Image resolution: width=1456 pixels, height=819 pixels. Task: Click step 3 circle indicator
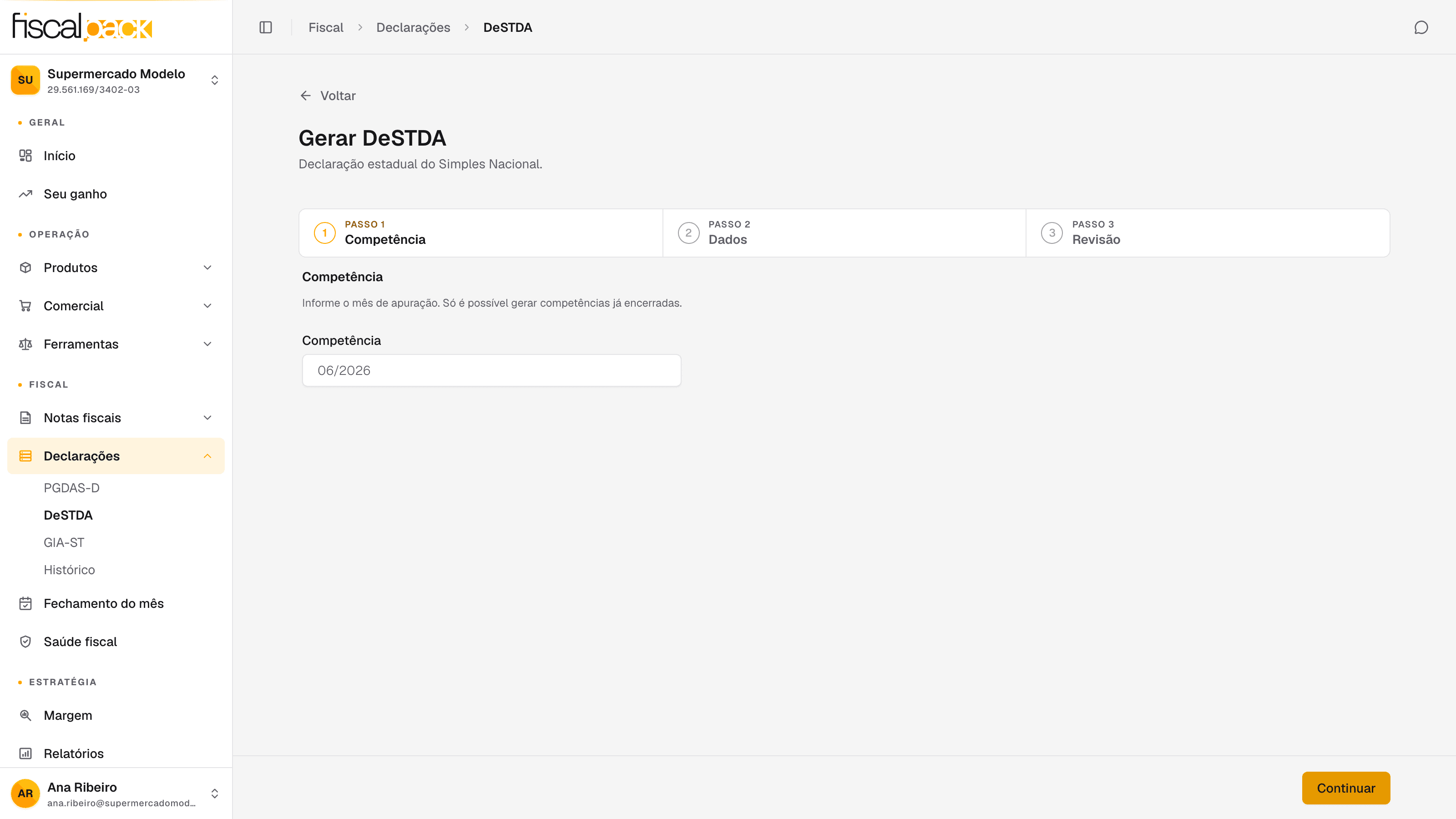(1052, 233)
